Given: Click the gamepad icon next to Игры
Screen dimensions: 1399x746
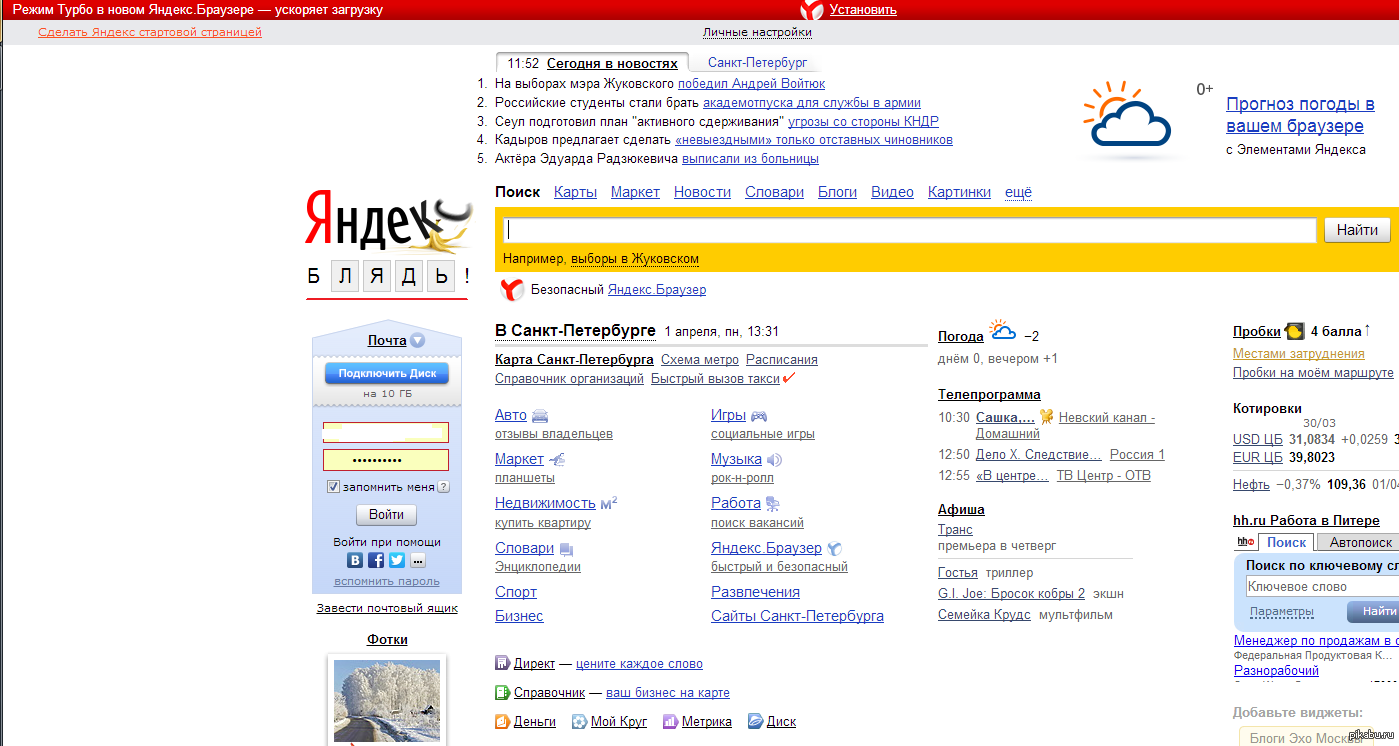Looking at the screenshot, I should coord(759,416).
